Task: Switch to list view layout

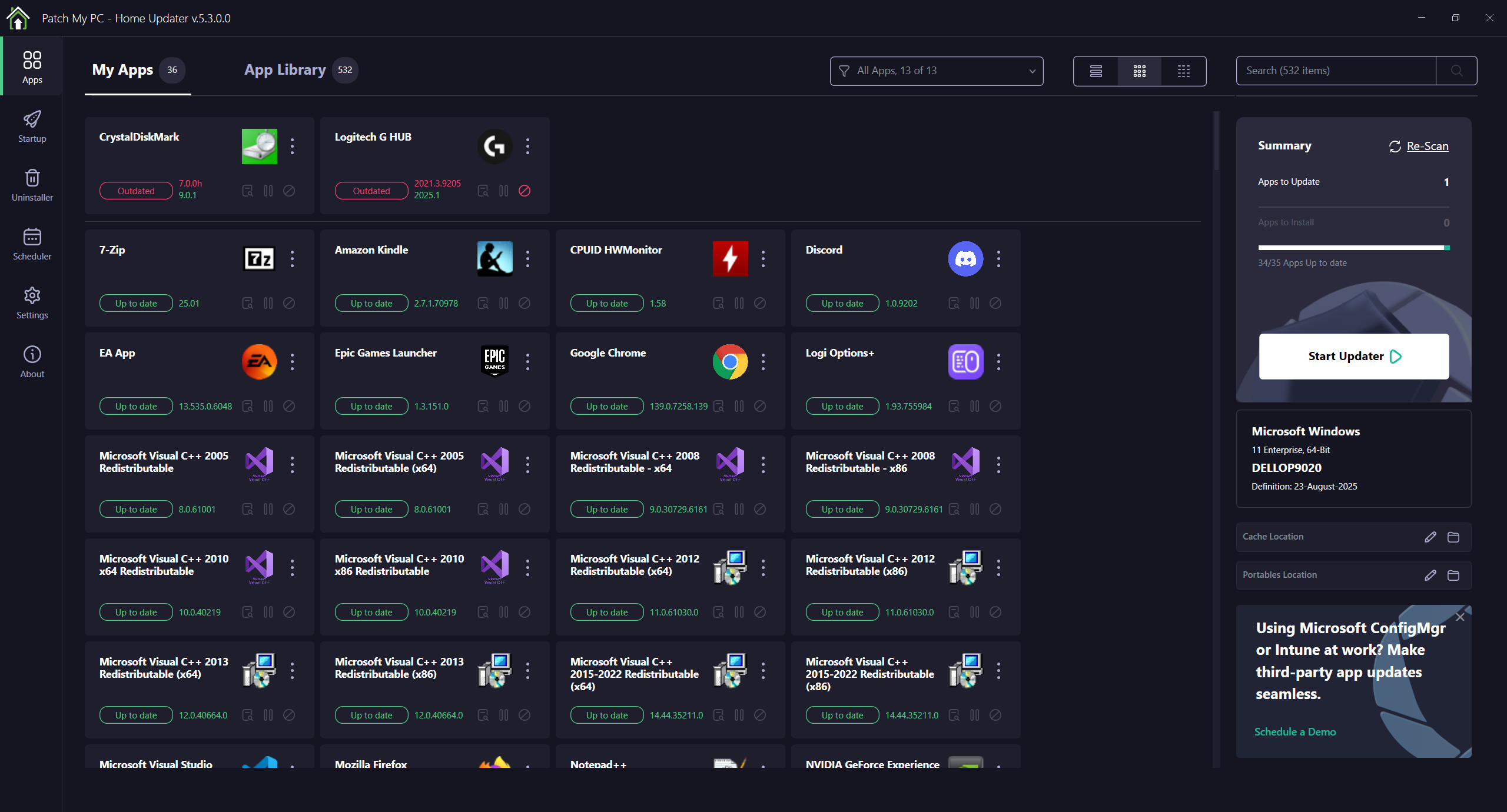Action: 1096,71
